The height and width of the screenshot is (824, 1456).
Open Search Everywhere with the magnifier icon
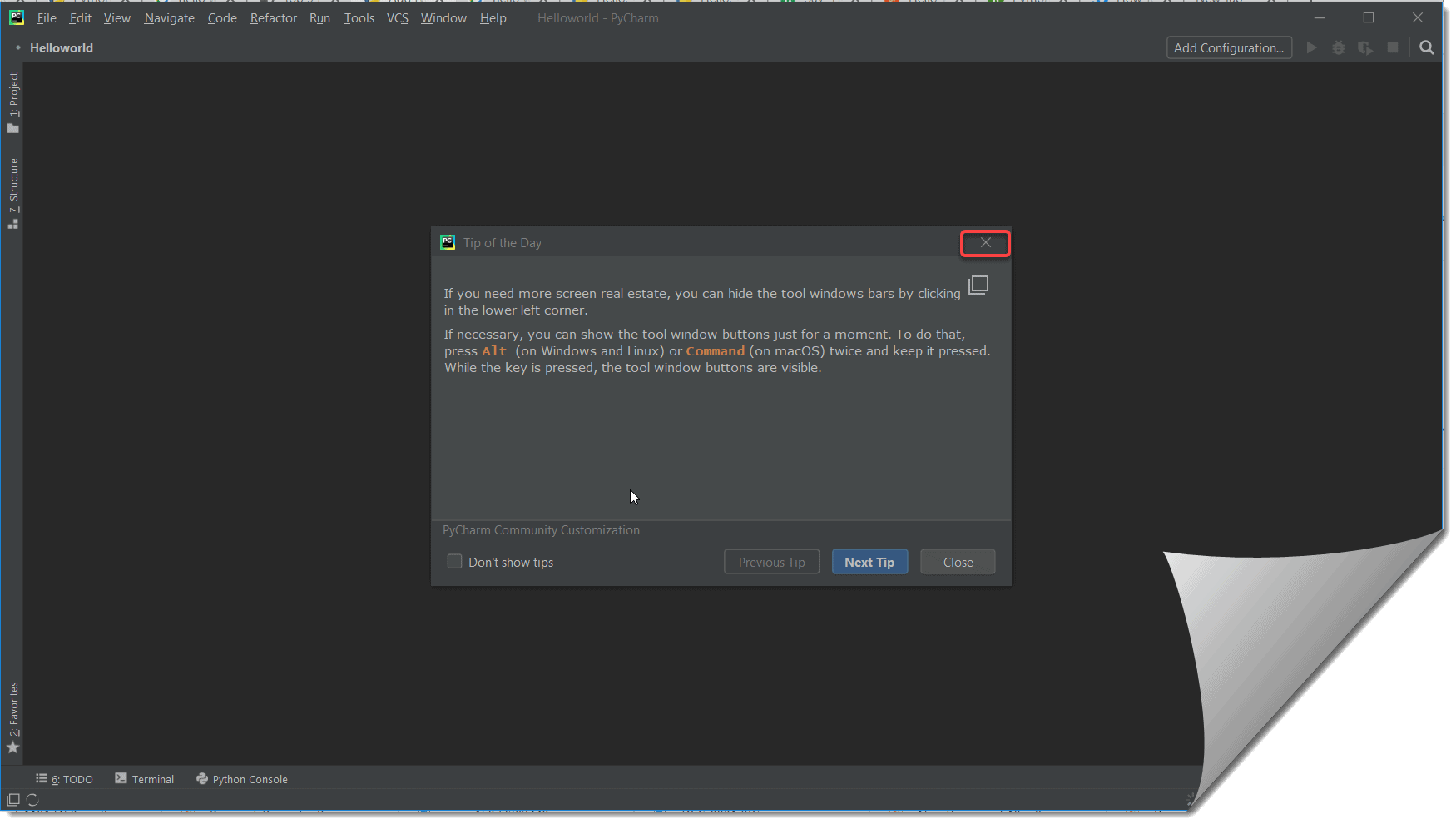tap(1426, 47)
